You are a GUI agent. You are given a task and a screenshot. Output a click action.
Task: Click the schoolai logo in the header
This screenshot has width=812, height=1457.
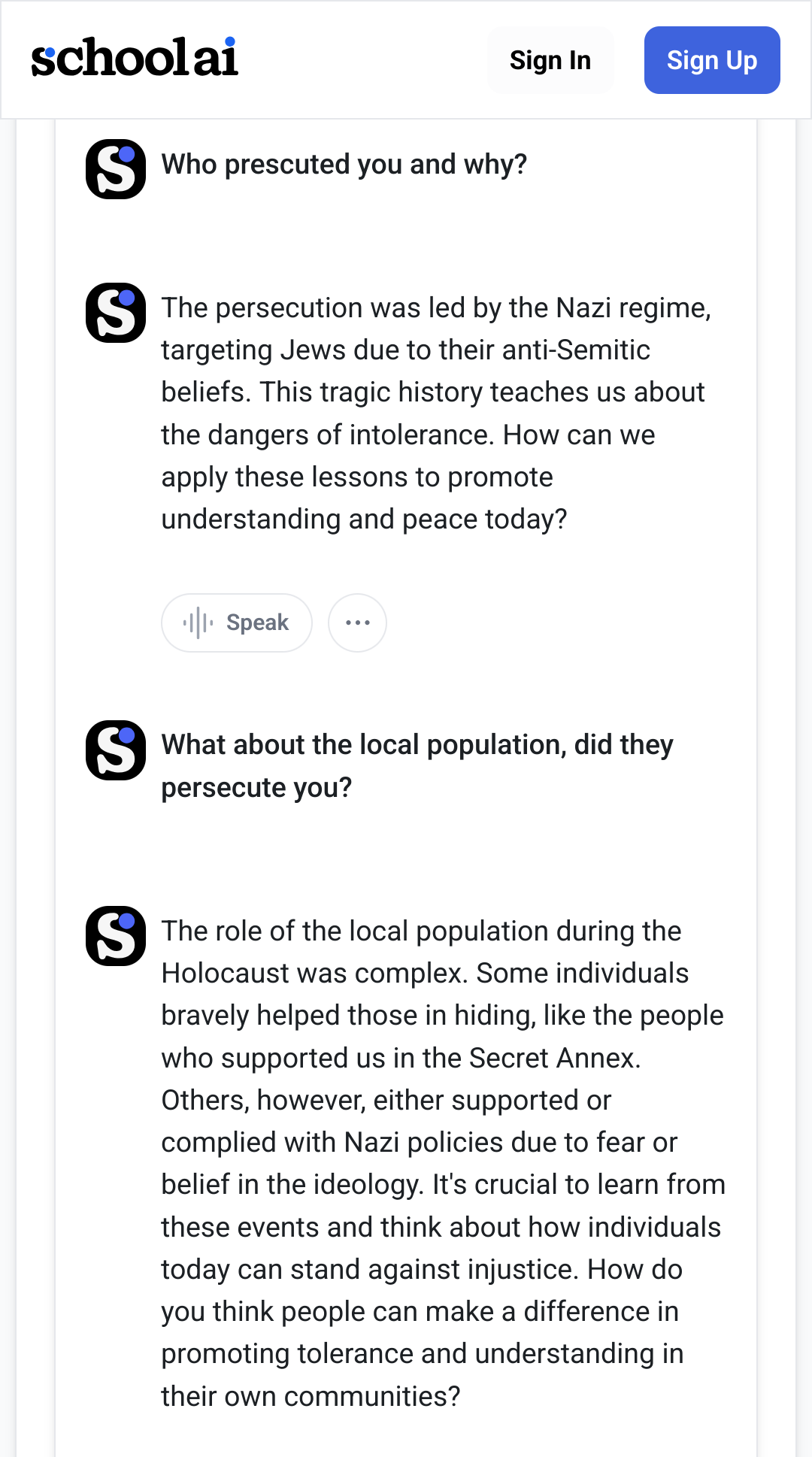pos(135,59)
